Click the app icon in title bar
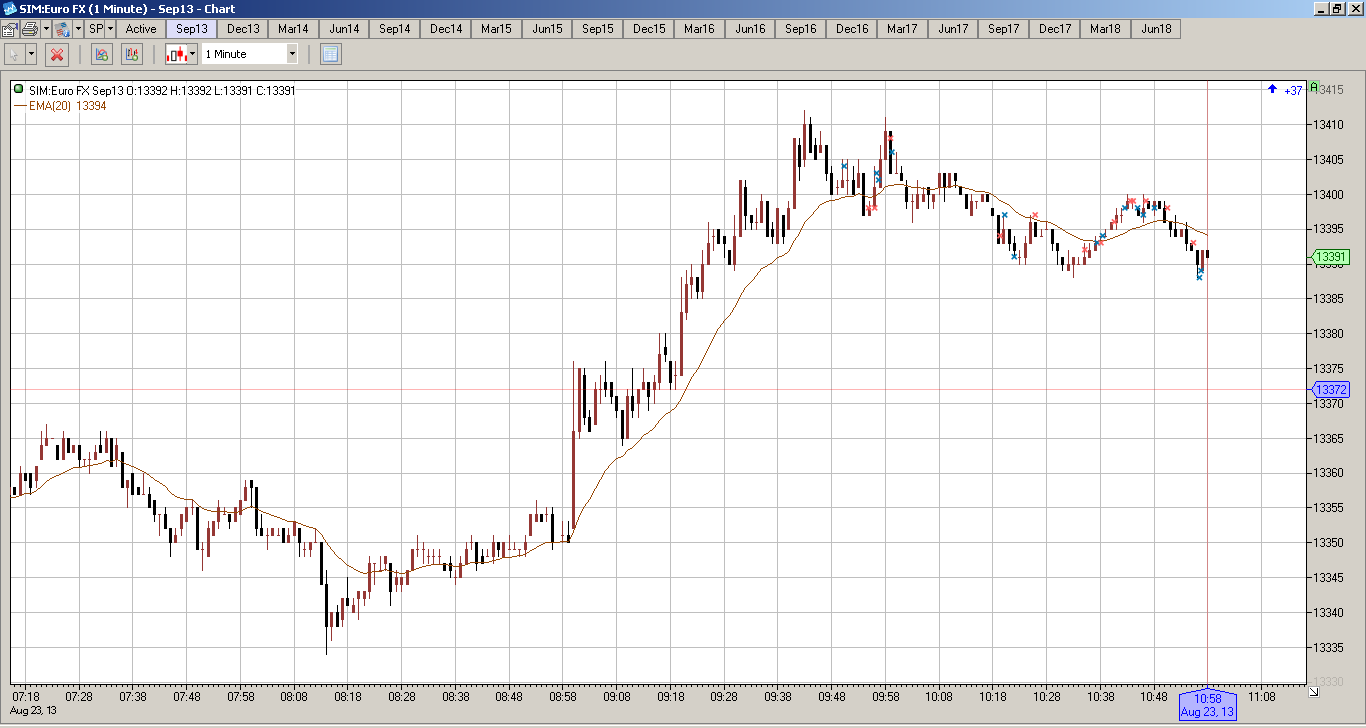The image size is (1366, 728). [10, 9]
